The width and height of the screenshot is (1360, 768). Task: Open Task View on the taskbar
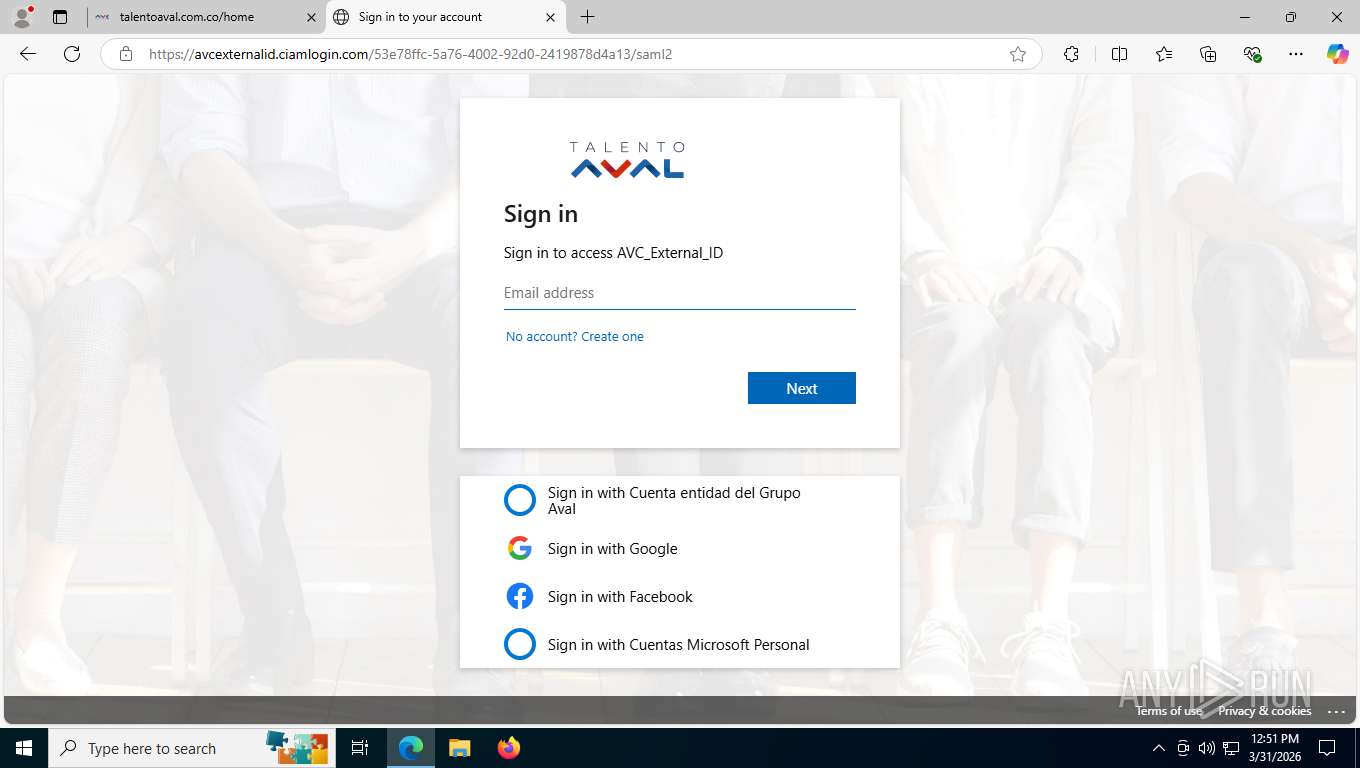(360, 748)
